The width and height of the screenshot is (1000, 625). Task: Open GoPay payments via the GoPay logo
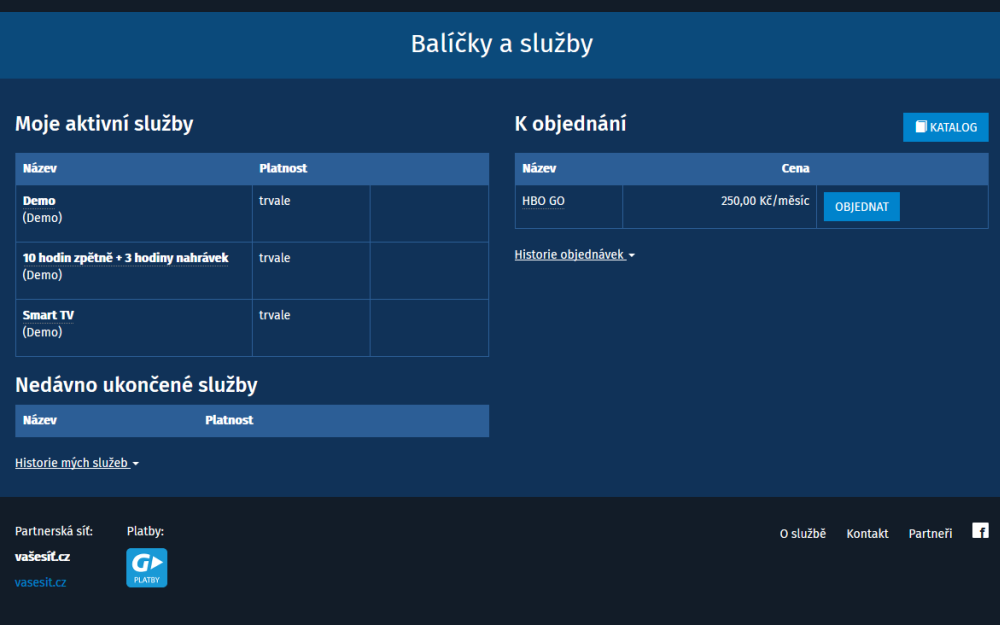coord(146,567)
